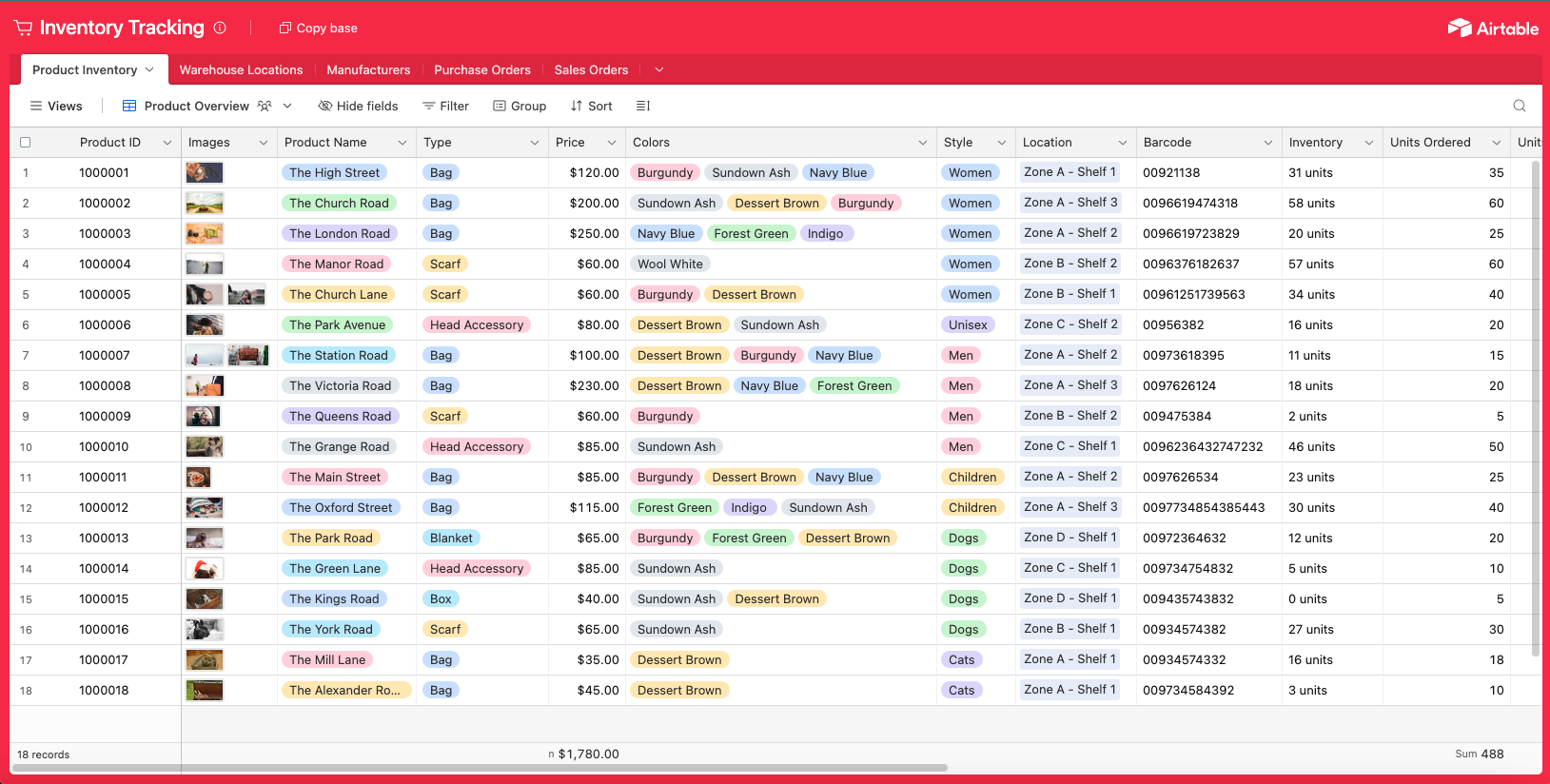Image resolution: width=1550 pixels, height=784 pixels.
Task: Toggle the select-all rows checkbox
Action: point(26,143)
